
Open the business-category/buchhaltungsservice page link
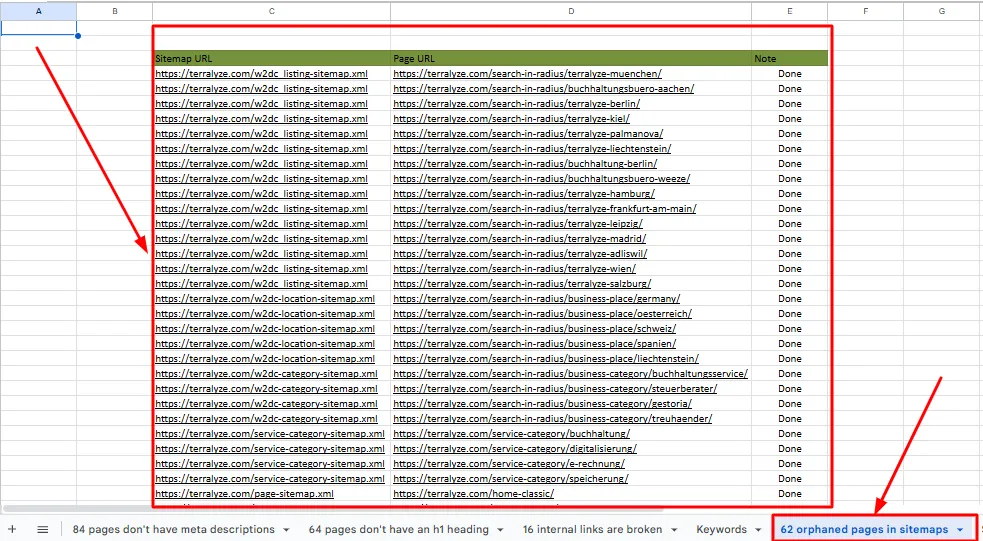[x=570, y=374]
